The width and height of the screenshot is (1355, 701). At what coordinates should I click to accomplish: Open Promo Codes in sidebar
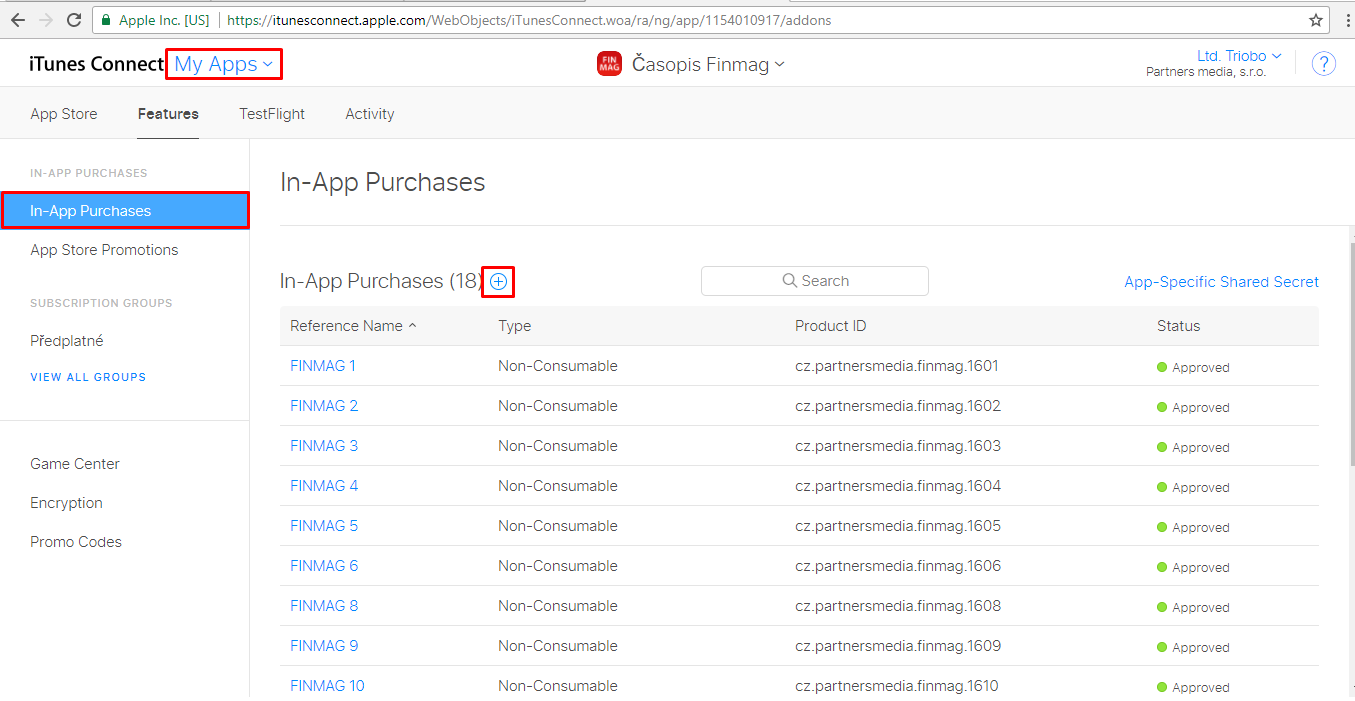pos(76,542)
